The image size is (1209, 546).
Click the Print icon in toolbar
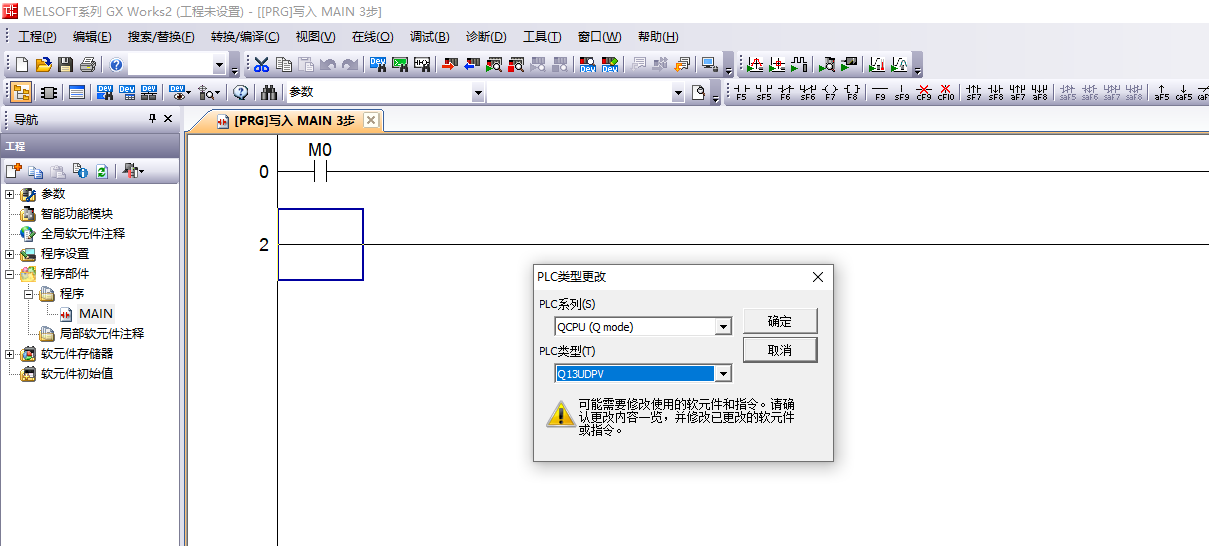click(x=87, y=65)
